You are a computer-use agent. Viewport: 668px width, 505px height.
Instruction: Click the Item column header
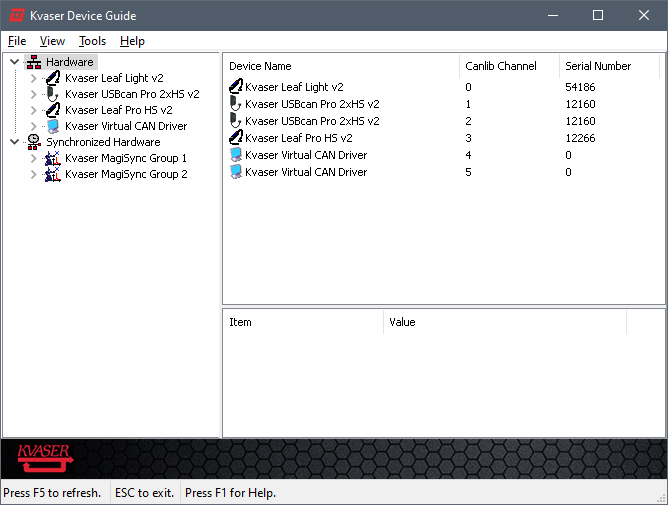[x=303, y=322]
